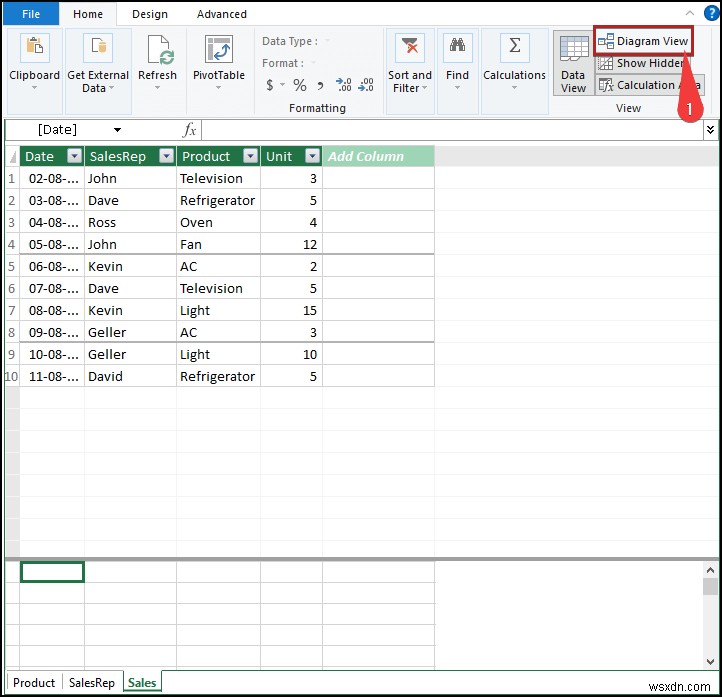
Task: Click the Add Column header
Action: click(378, 156)
